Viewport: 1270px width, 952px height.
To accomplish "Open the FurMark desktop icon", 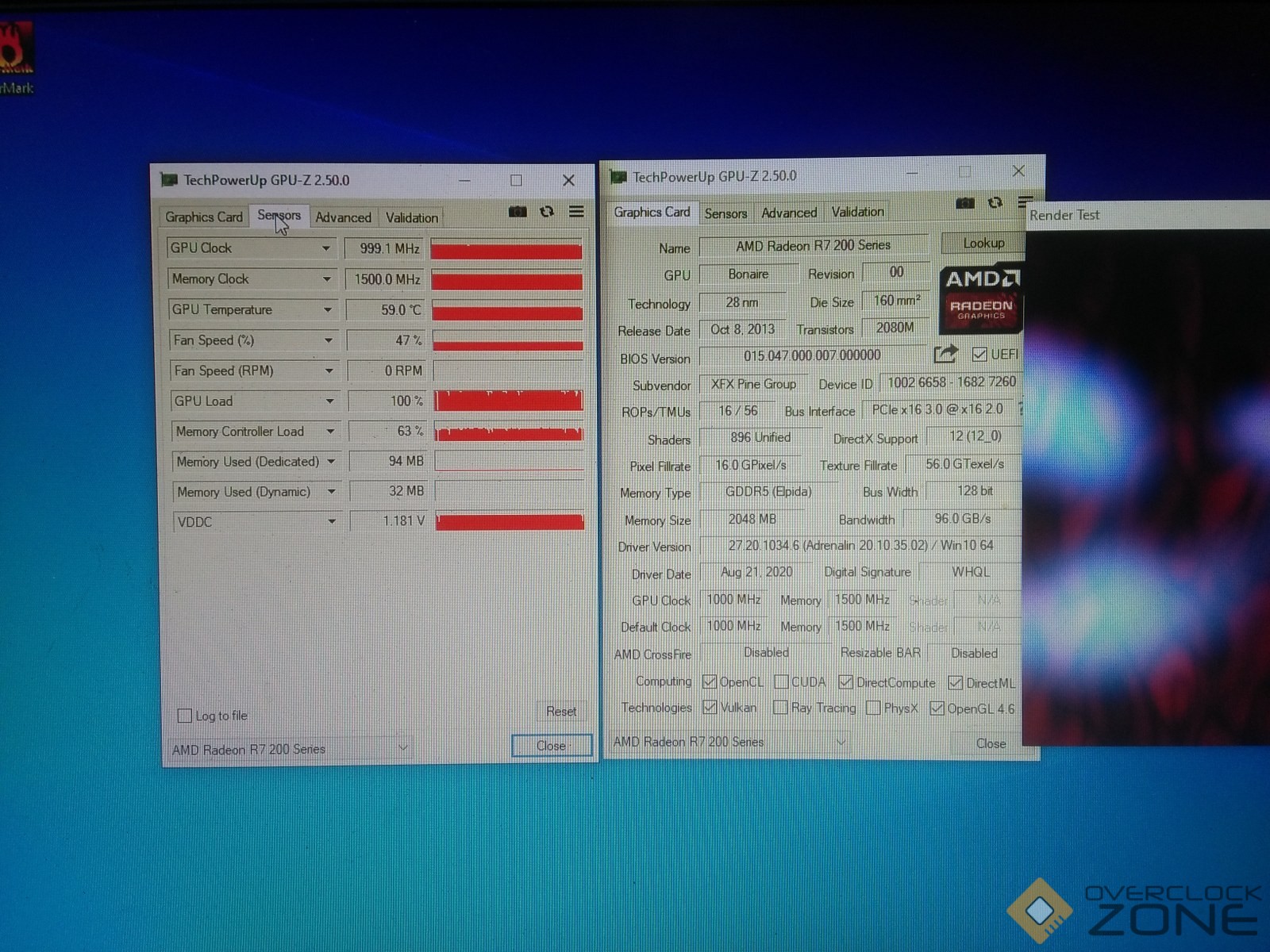I will point(16,59).
